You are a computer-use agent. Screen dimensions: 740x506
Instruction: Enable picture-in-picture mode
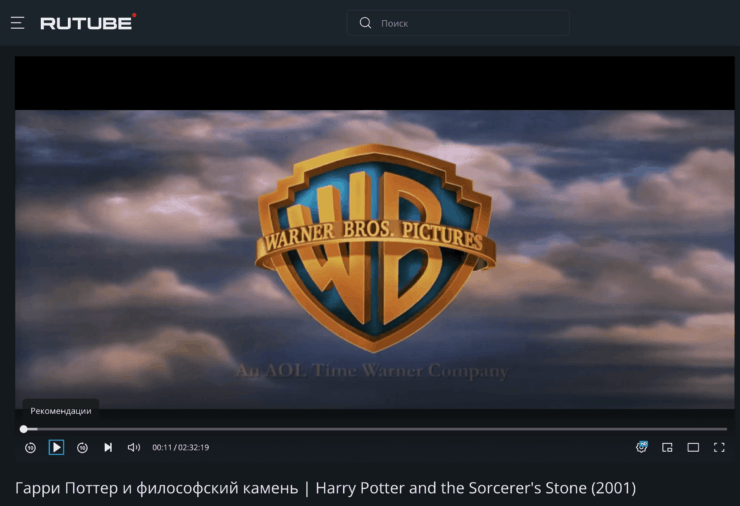pos(667,448)
